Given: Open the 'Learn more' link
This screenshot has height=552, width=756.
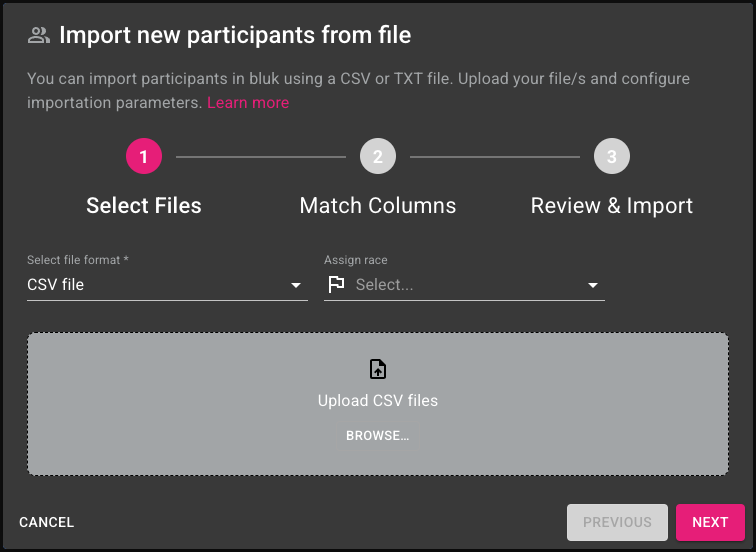Looking at the screenshot, I should pyautogui.click(x=248, y=103).
